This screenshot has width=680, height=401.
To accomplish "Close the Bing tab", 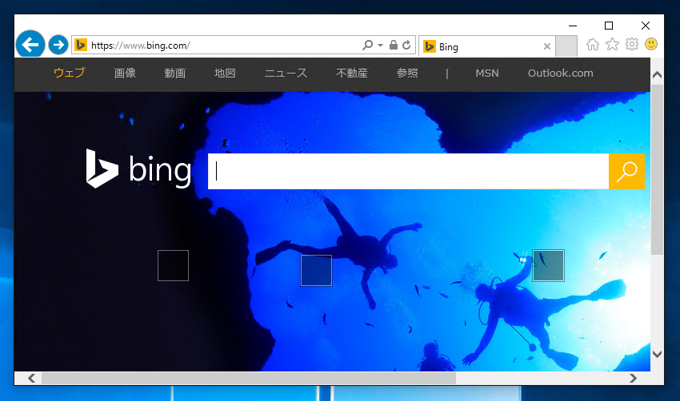I will pos(547,46).
